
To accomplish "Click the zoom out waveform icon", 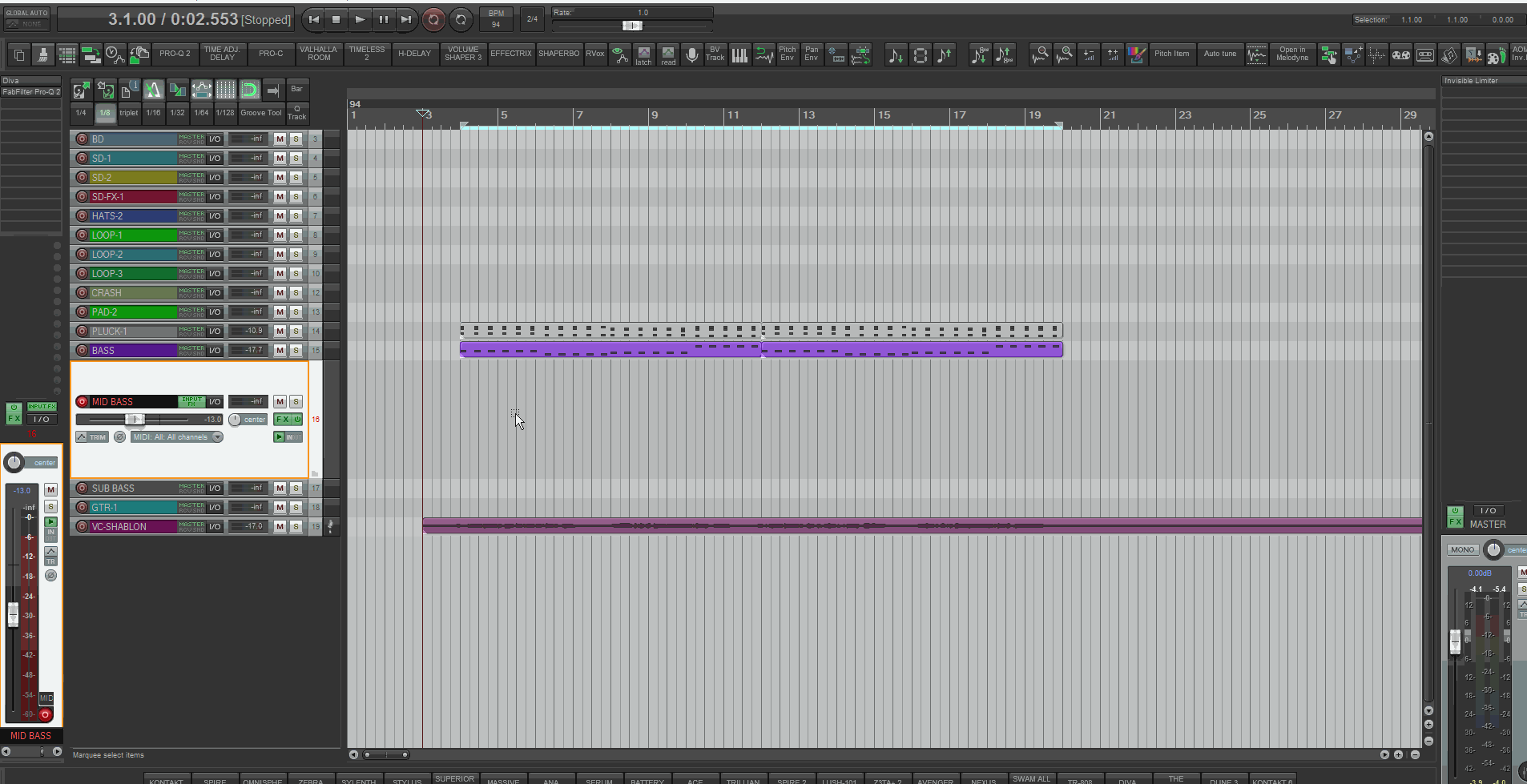I will [1040, 54].
